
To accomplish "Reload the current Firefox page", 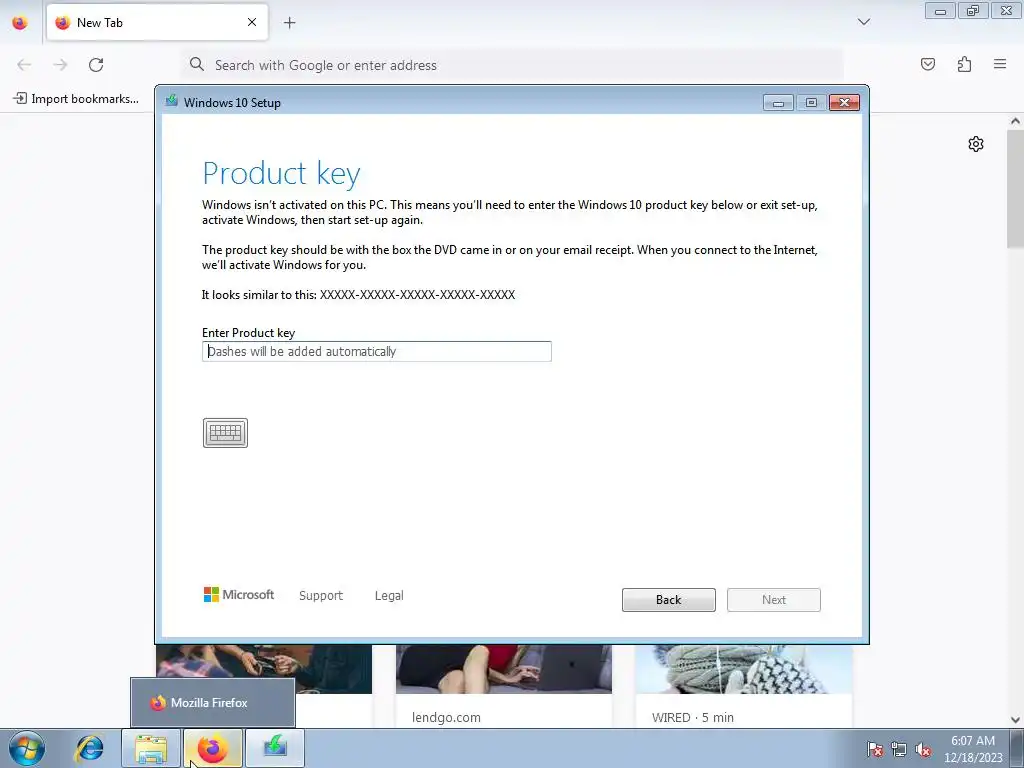I will point(96,65).
